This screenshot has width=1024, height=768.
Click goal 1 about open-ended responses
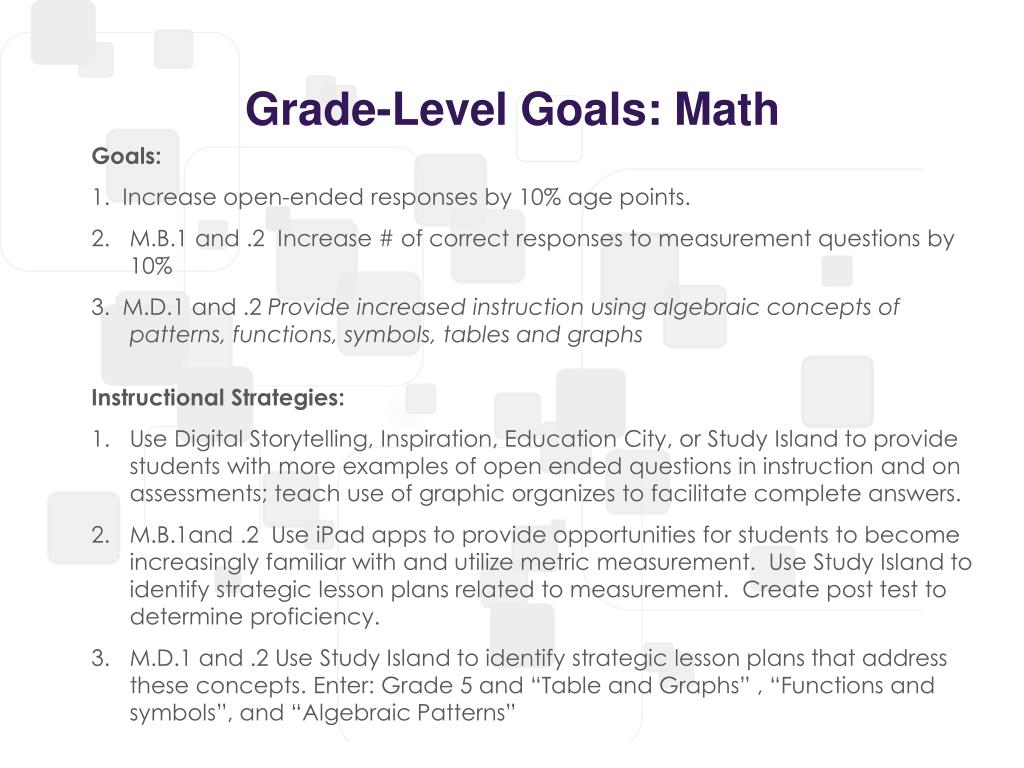(x=391, y=197)
